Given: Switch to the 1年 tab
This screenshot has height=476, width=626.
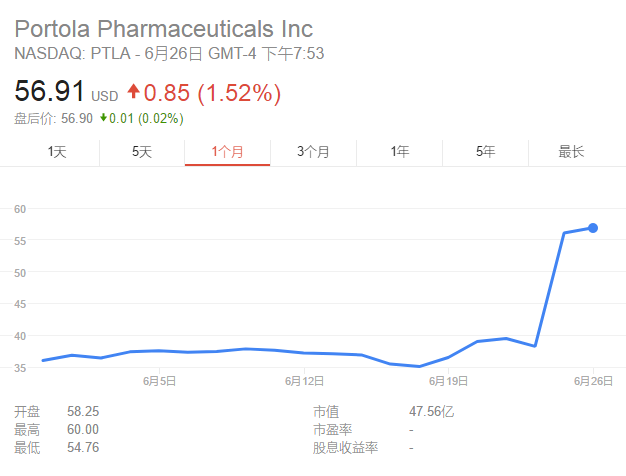Looking at the screenshot, I should click(x=399, y=151).
